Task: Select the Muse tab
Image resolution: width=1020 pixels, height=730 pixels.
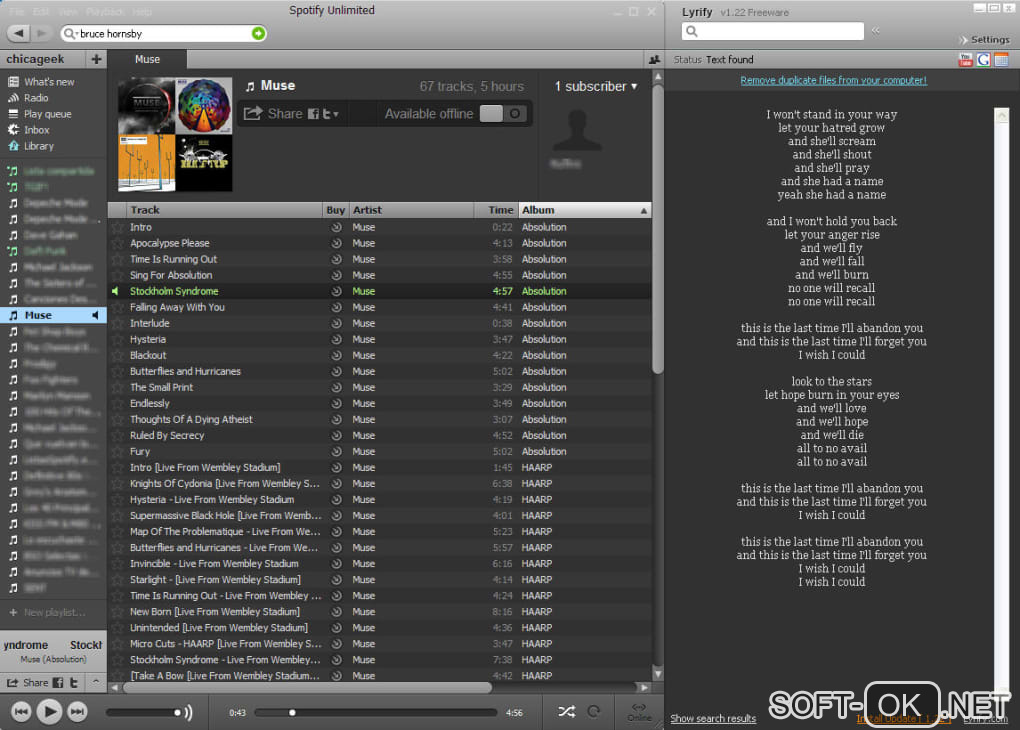Action: 147,59
